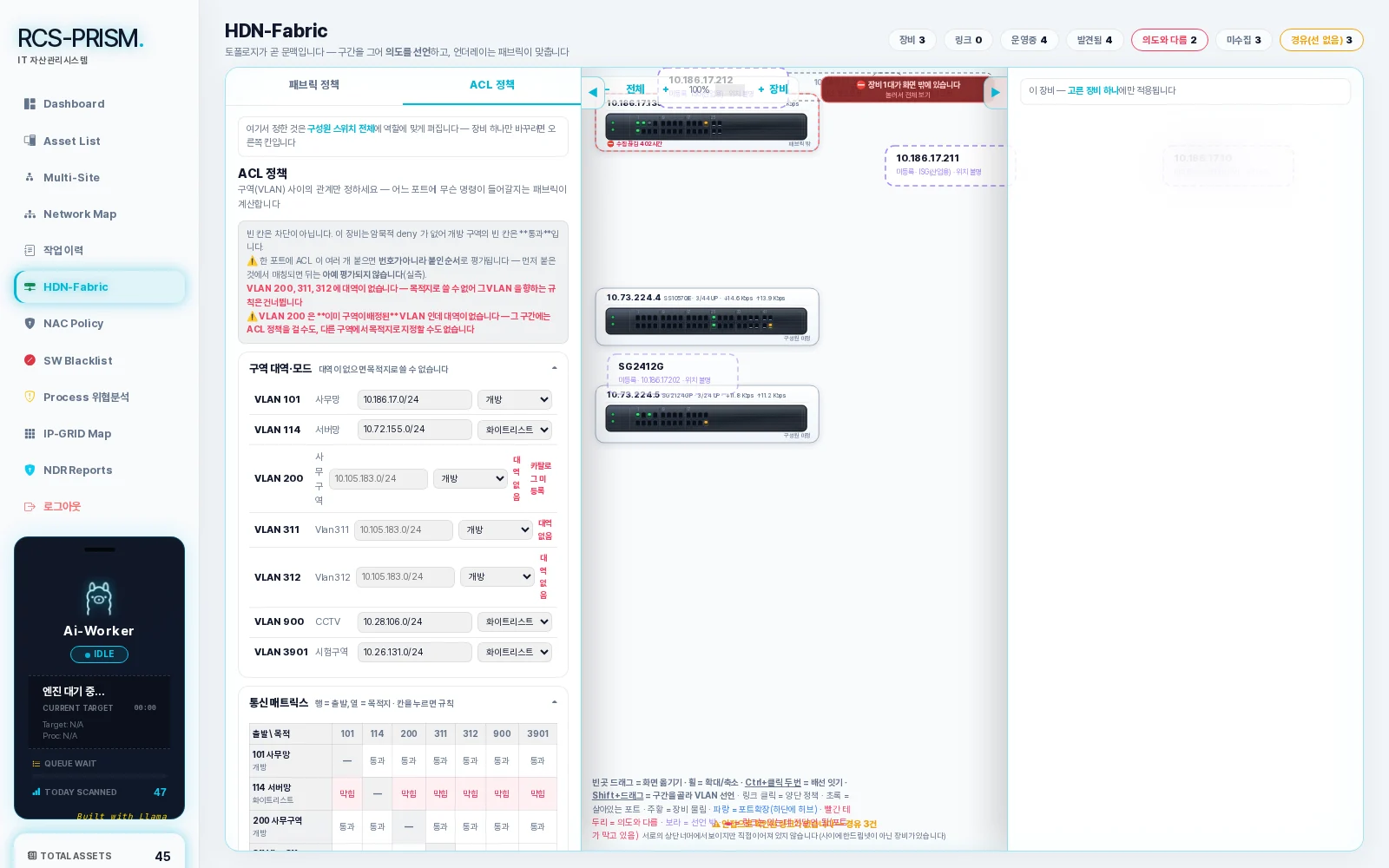The height and width of the screenshot is (868, 1389).
Task: Click the Network Map sidebar icon
Action: coord(30,214)
